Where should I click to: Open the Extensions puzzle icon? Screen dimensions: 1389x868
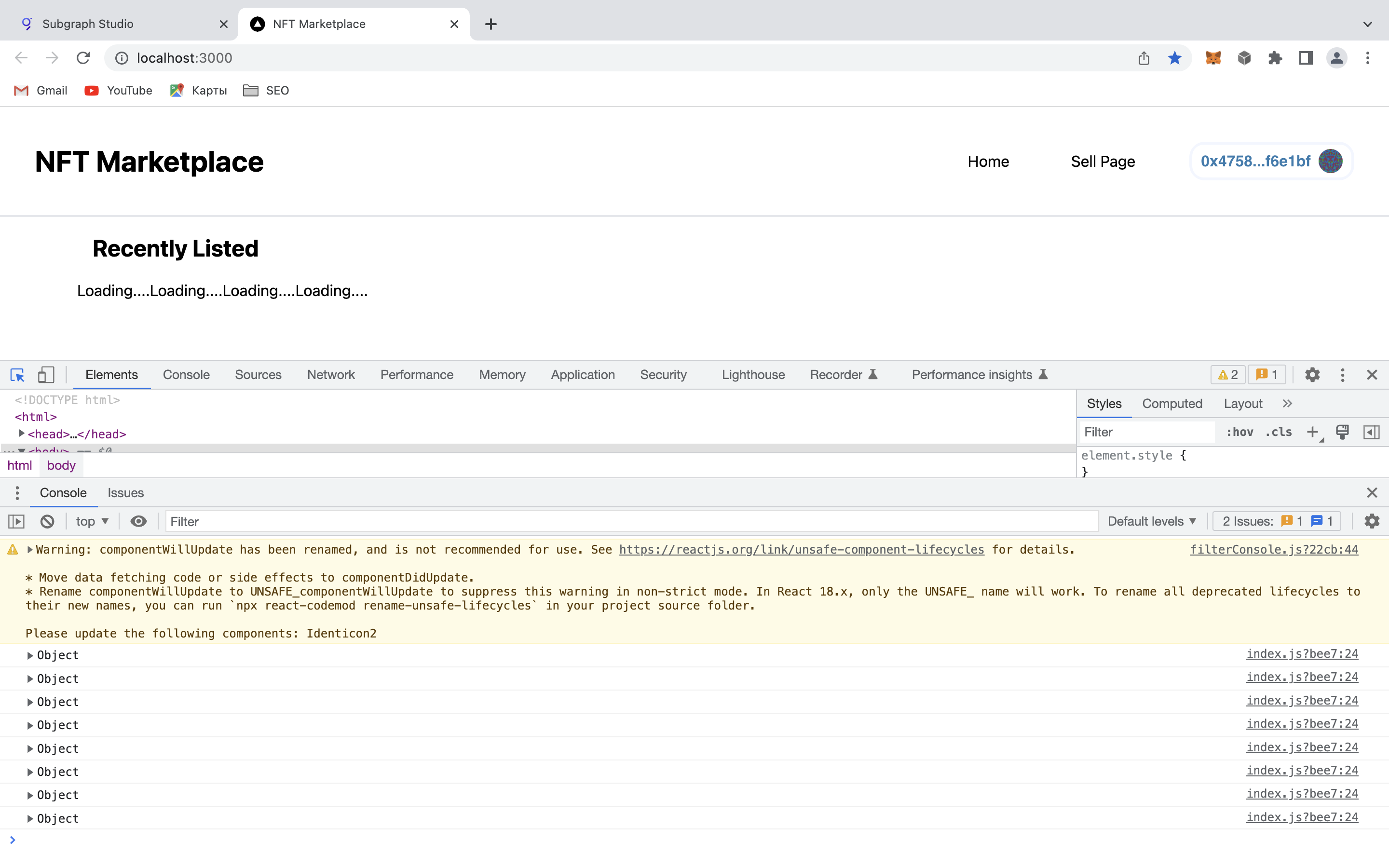pos(1275,58)
